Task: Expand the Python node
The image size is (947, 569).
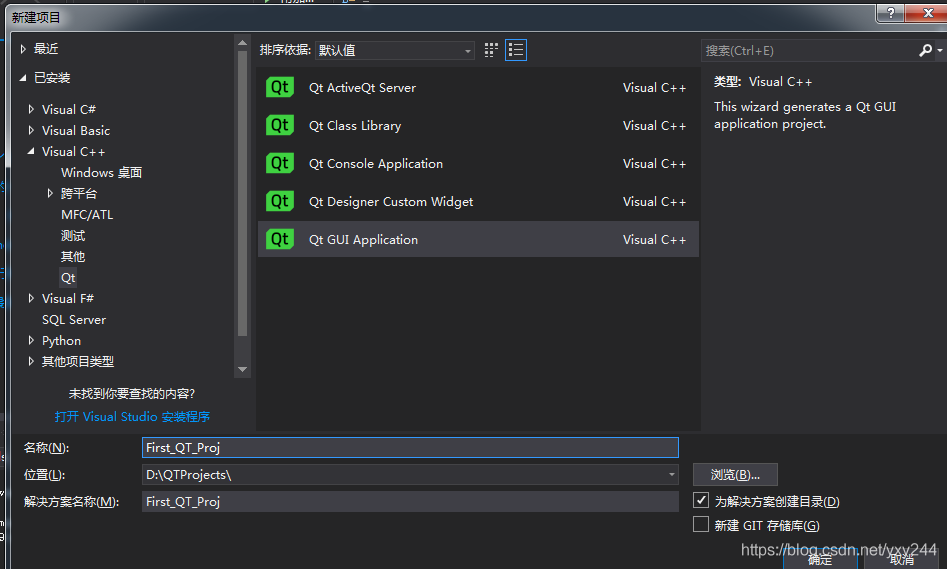Action: coord(31,341)
